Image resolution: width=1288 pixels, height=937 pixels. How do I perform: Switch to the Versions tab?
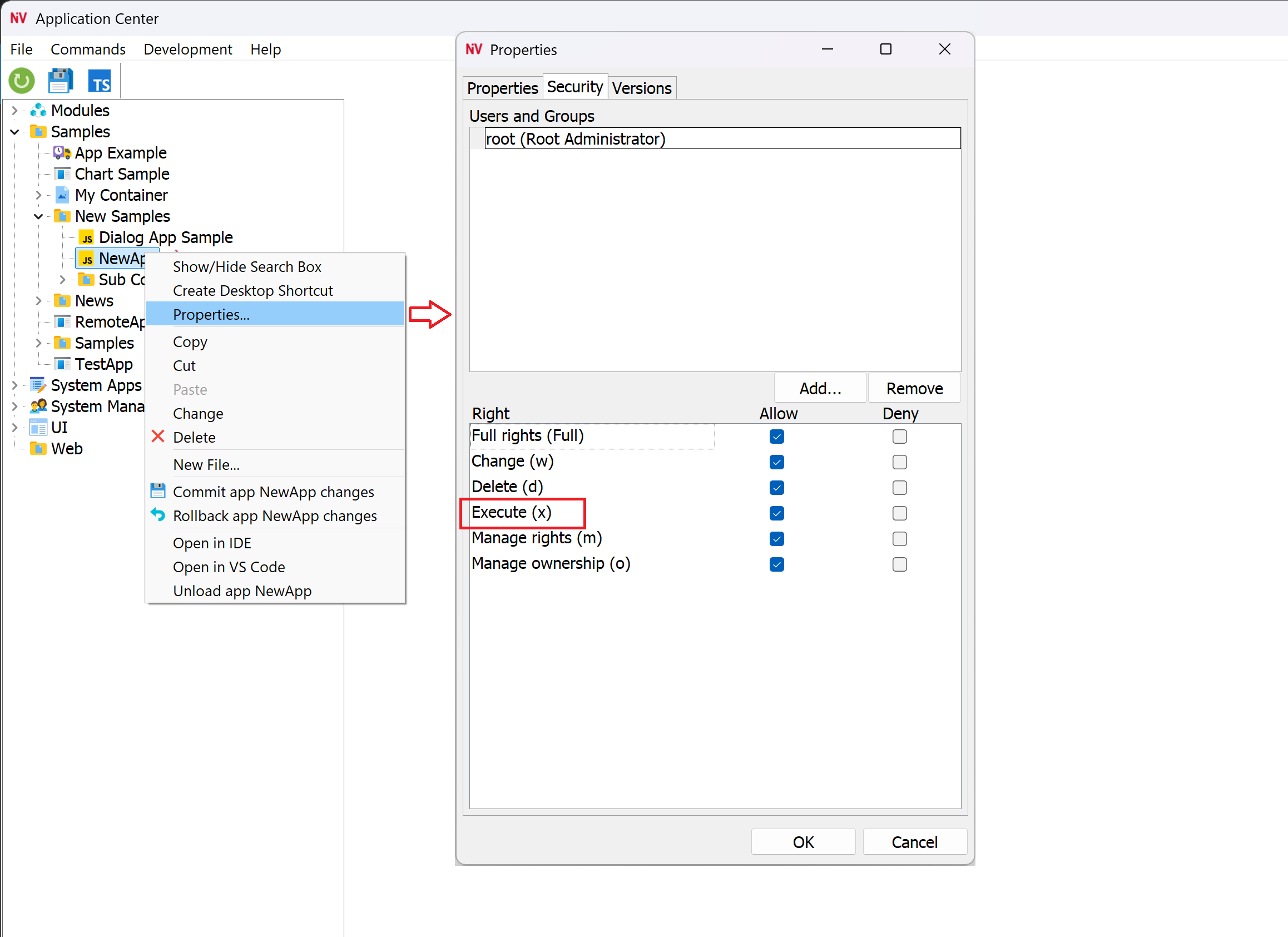click(641, 88)
